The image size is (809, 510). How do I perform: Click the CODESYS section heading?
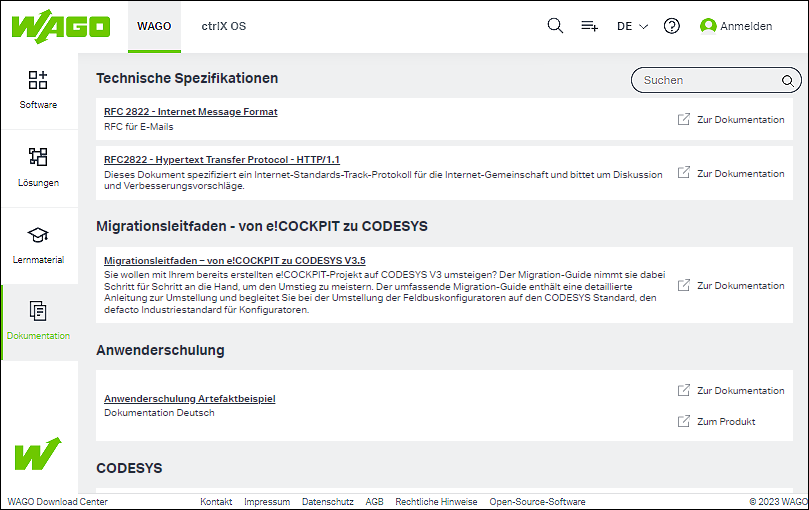(x=129, y=468)
